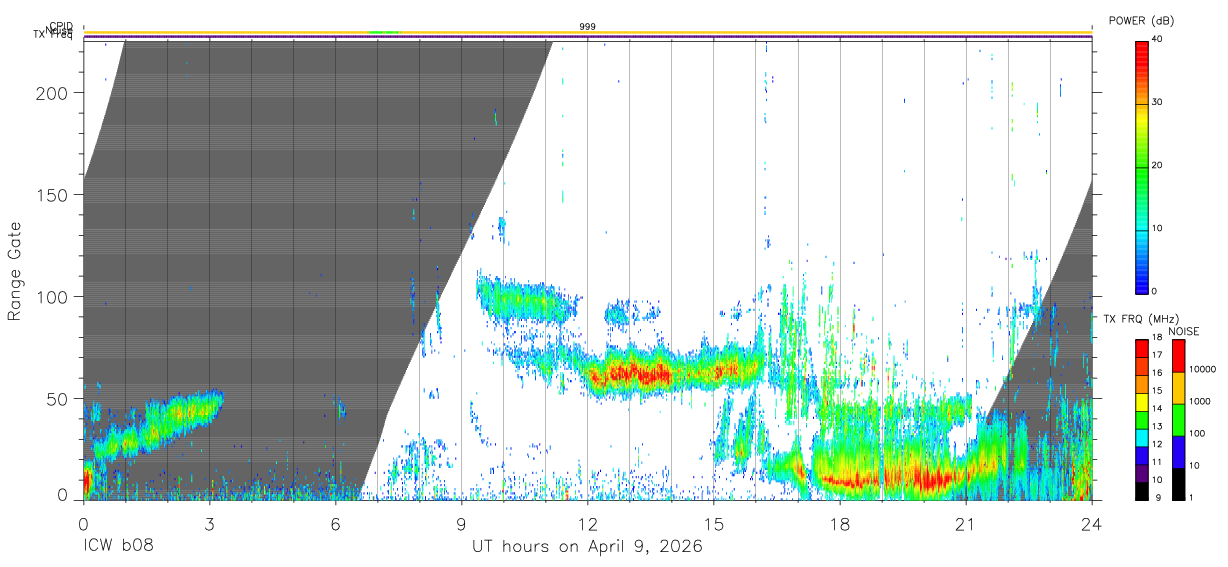Screen dimensions: 1228x567
Task: Click the '18' tick label on UT hours axis
Action: (840, 524)
